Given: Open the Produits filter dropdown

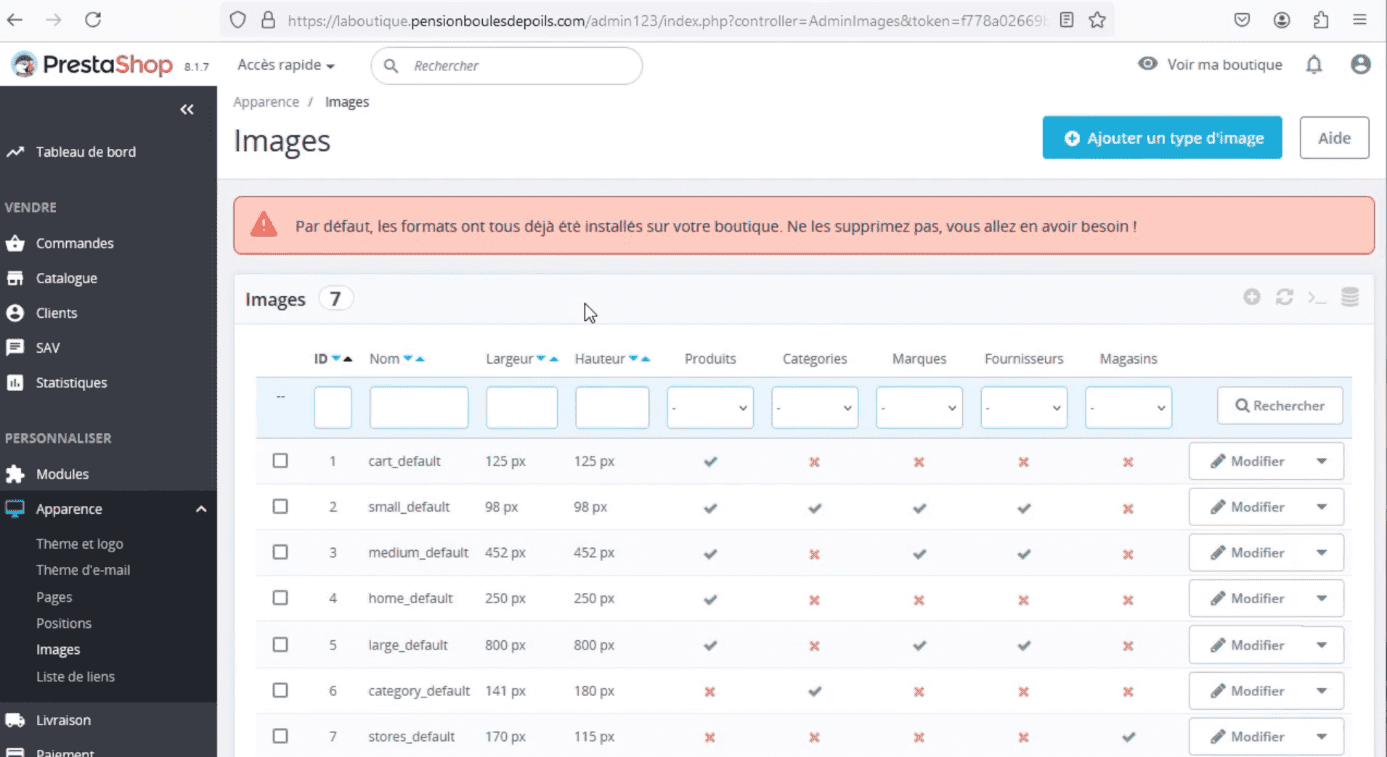Looking at the screenshot, I should 710,407.
